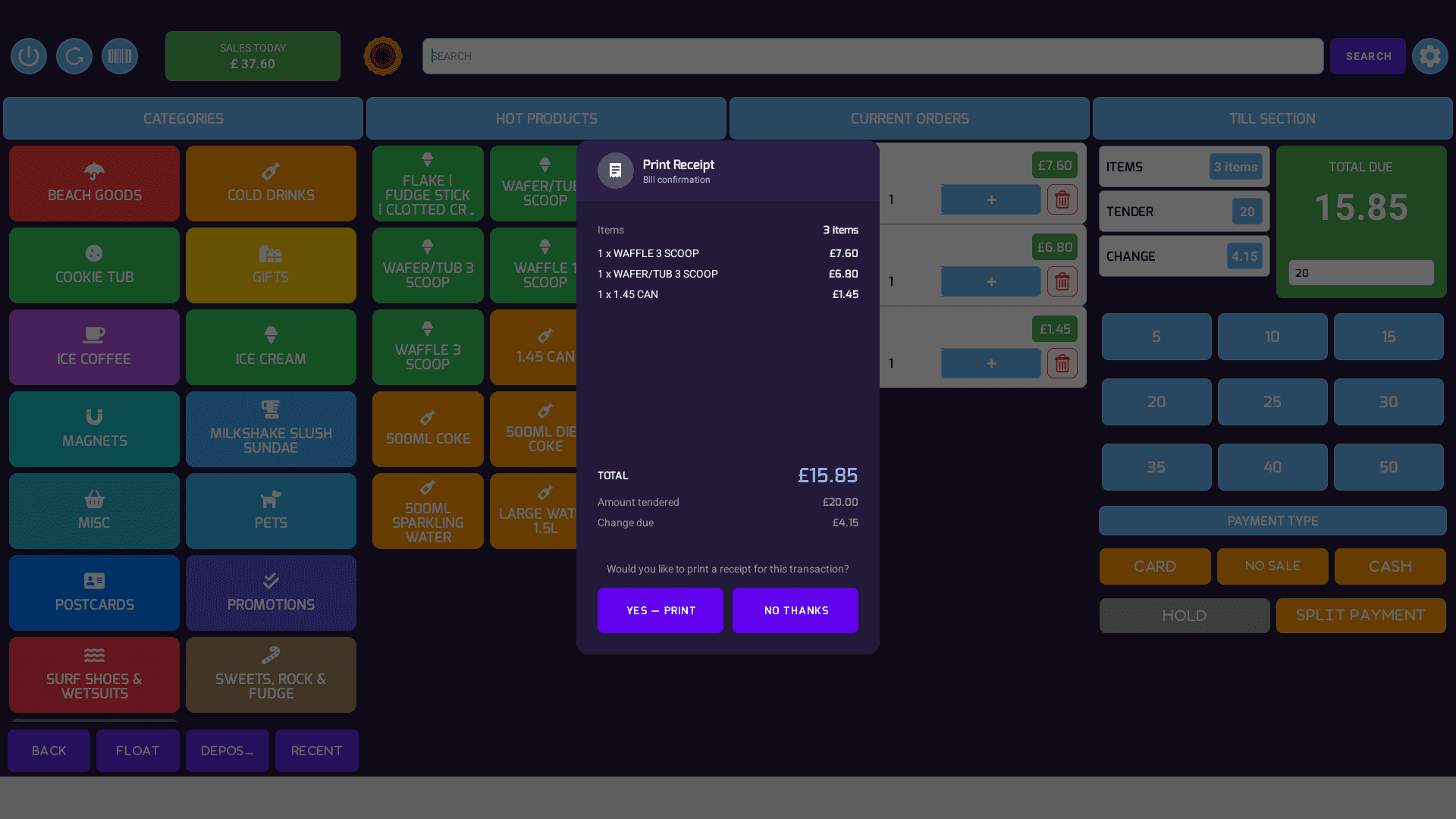
Task: Click the tender amount input box
Action: pyautogui.click(x=1360, y=273)
